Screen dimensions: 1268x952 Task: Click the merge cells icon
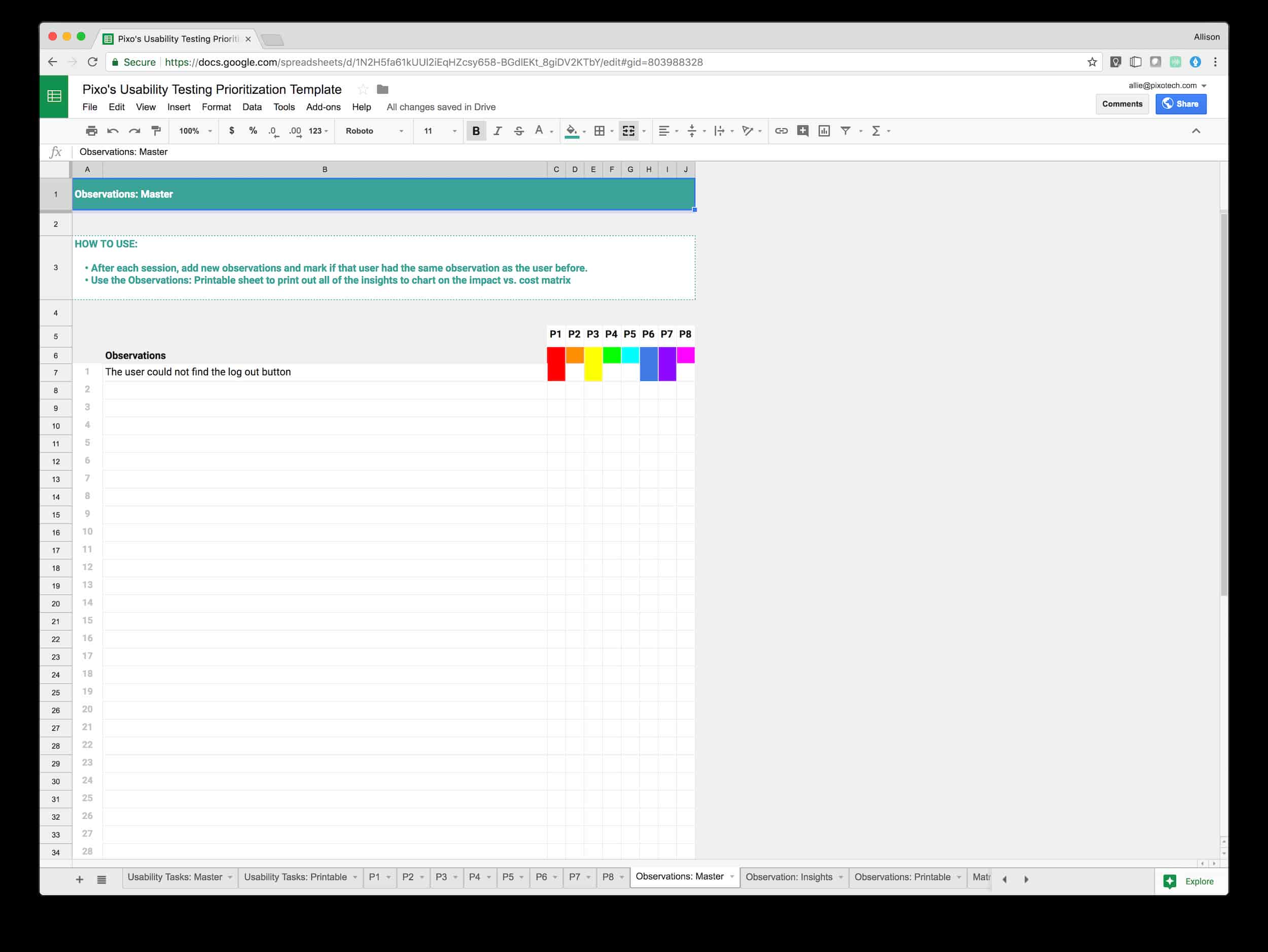tap(629, 131)
